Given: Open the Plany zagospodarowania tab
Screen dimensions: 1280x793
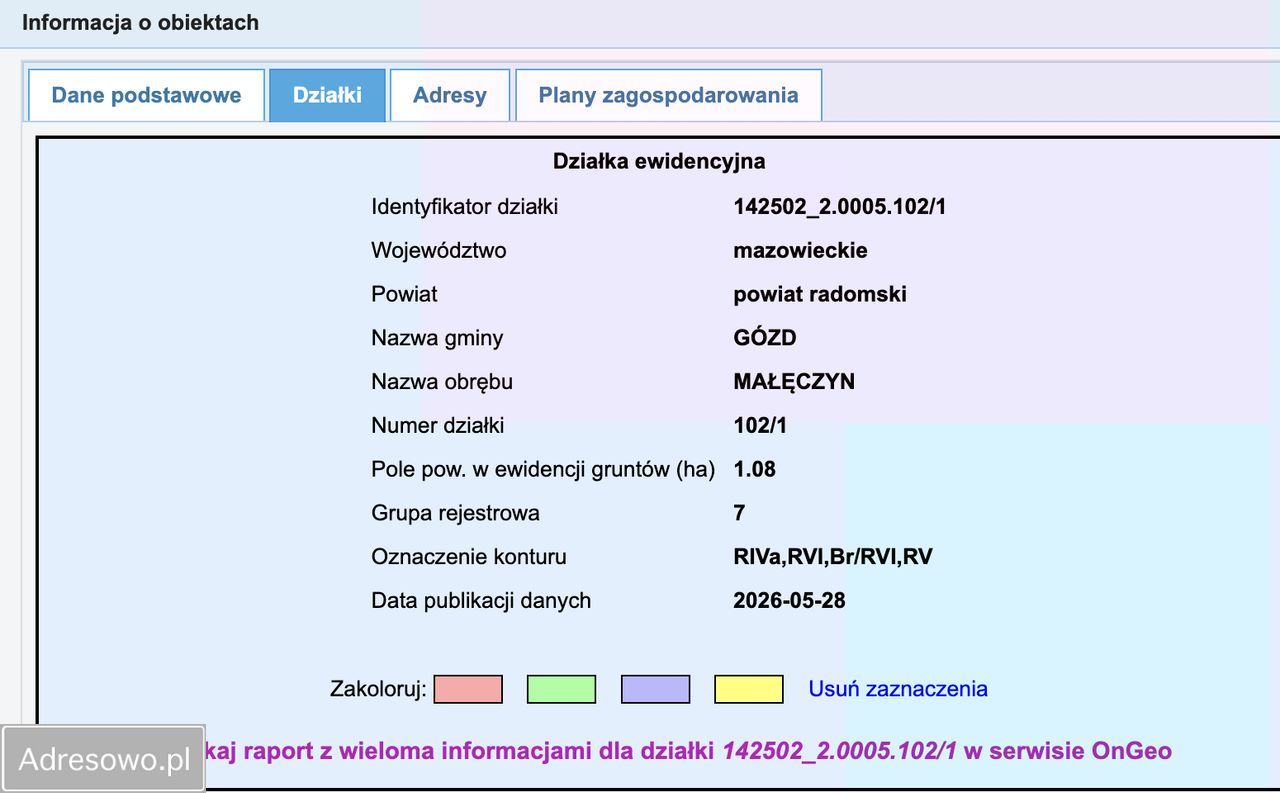Looking at the screenshot, I should click(x=668, y=96).
